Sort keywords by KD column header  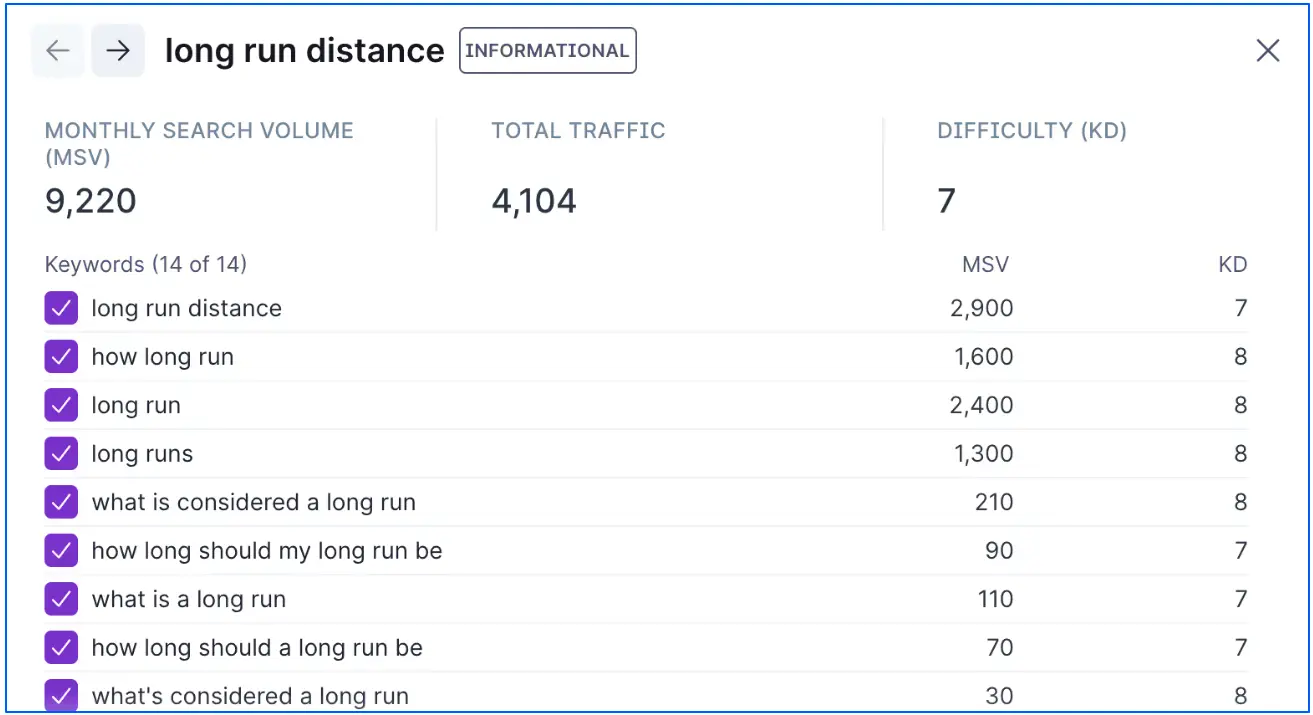(1232, 265)
